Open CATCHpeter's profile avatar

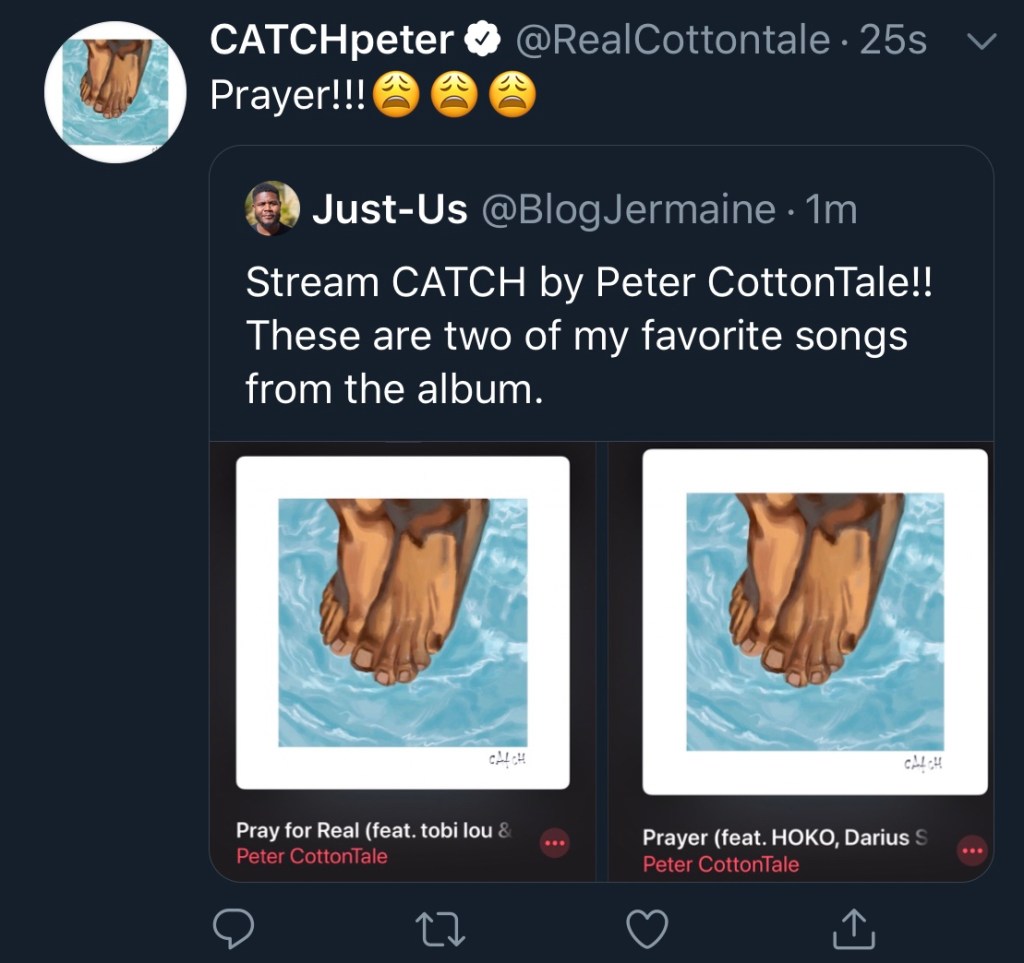115,91
